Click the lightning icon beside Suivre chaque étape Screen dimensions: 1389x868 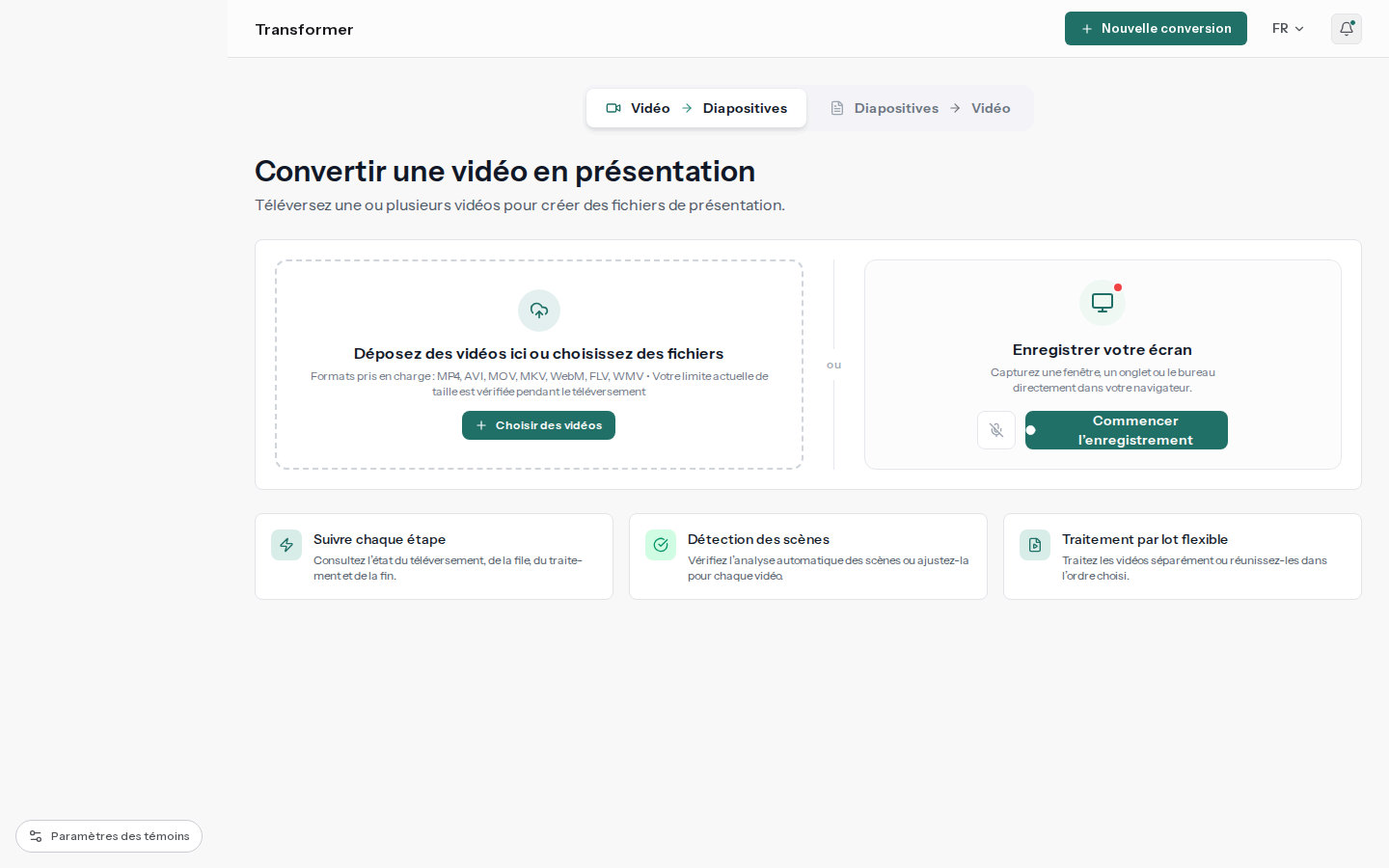(286, 545)
